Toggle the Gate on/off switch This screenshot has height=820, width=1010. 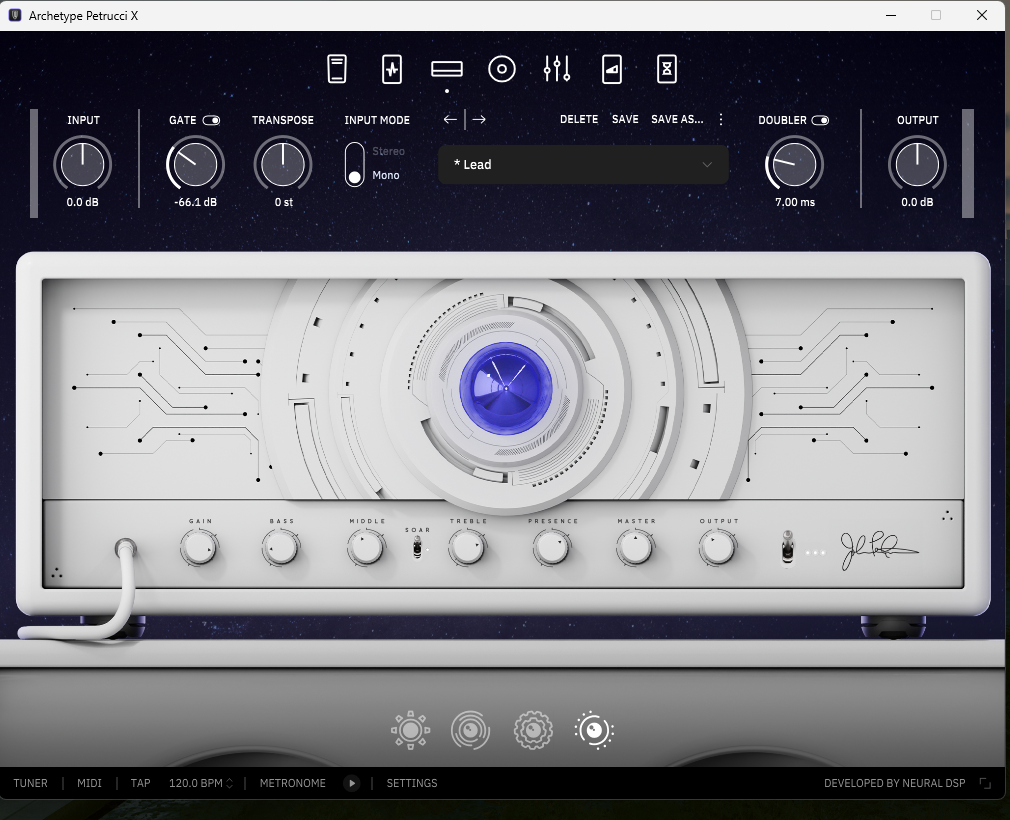pos(211,120)
